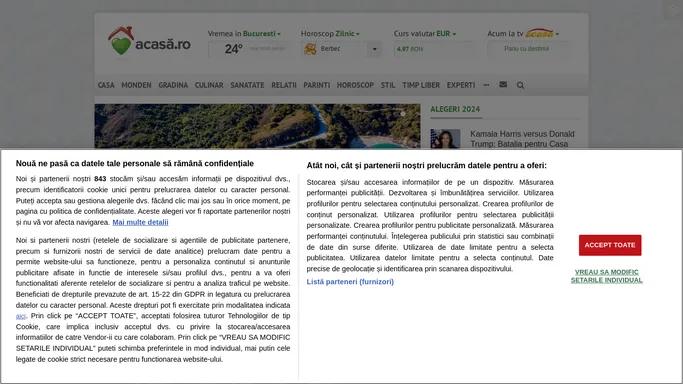Open the TIMP LIBER menu item
The image size is (683, 384).
421,85
